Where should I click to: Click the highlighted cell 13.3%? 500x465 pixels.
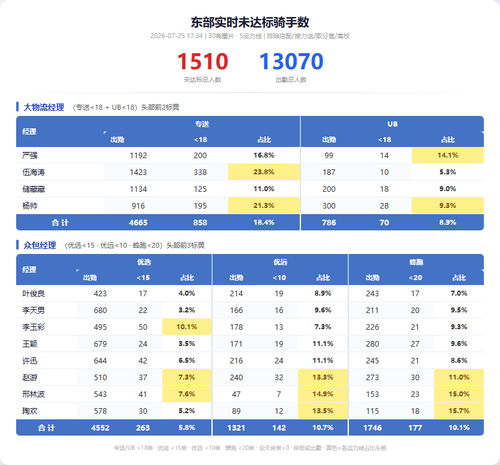pyautogui.click(x=323, y=377)
